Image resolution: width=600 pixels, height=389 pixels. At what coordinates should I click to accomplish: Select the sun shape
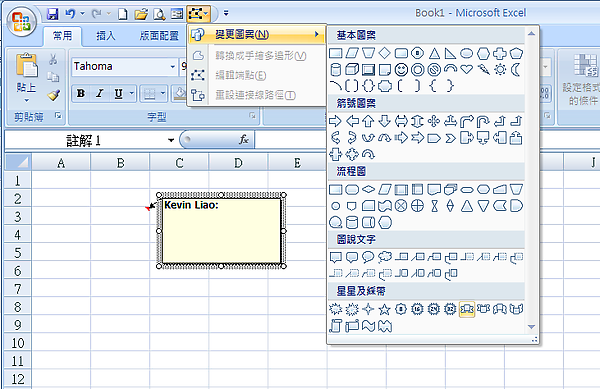pos(500,70)
